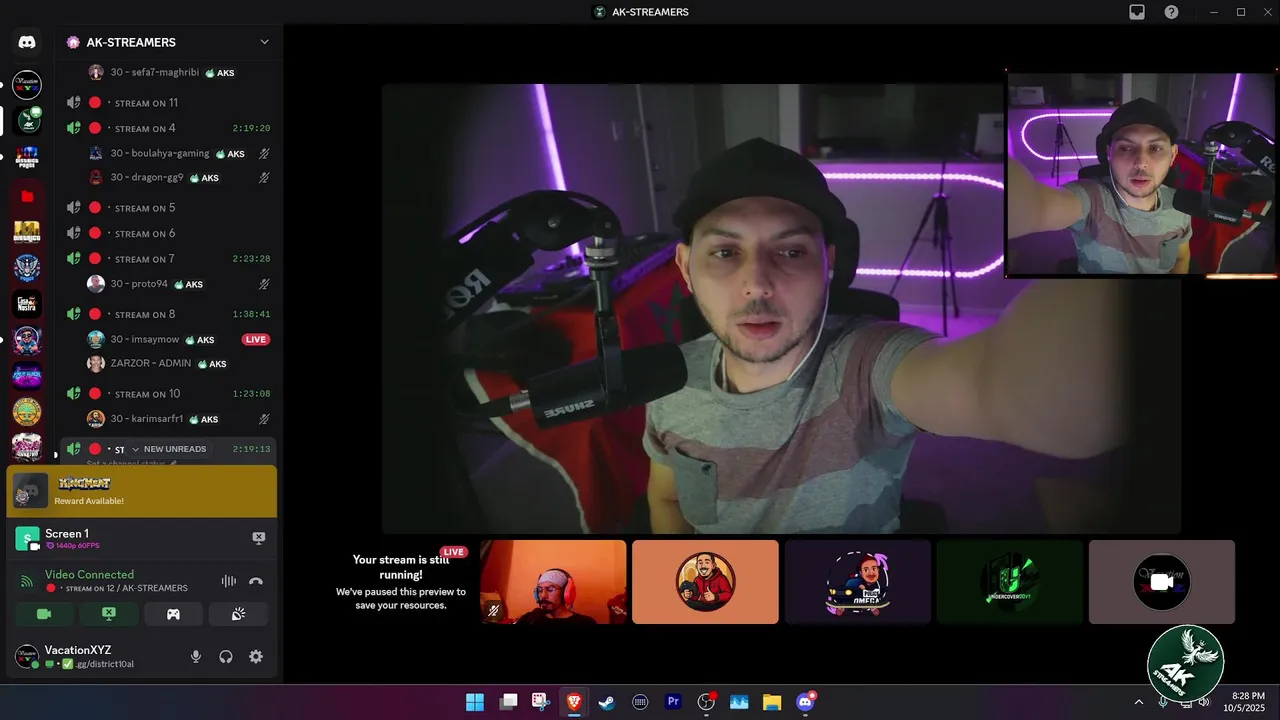Start an Activity with gamepad icon
The height and width of the screenshot is (720, 1280).
(x=173, y=614)
